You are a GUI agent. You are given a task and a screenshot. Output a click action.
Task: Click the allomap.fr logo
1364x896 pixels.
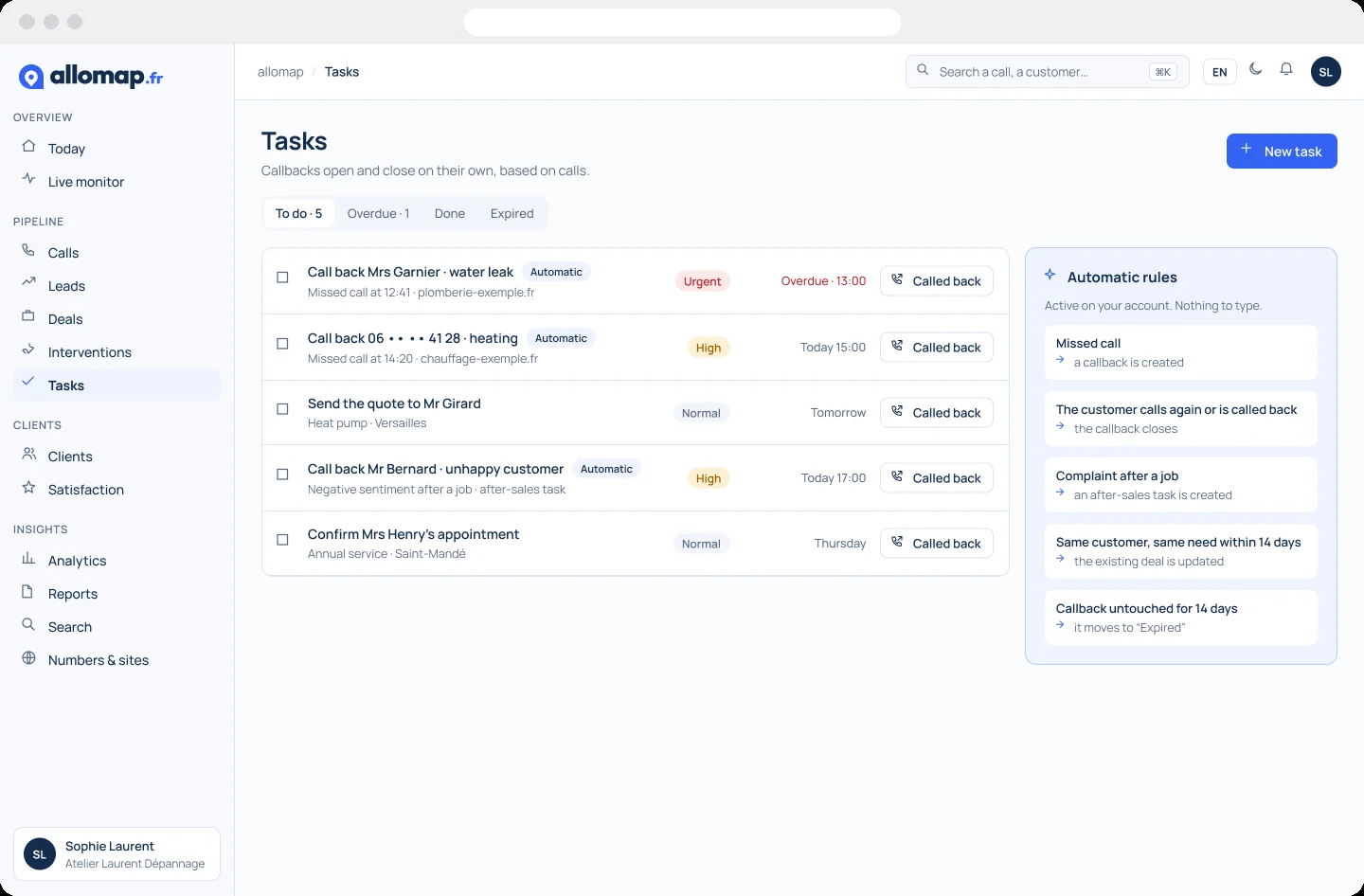tap(91, 77)
